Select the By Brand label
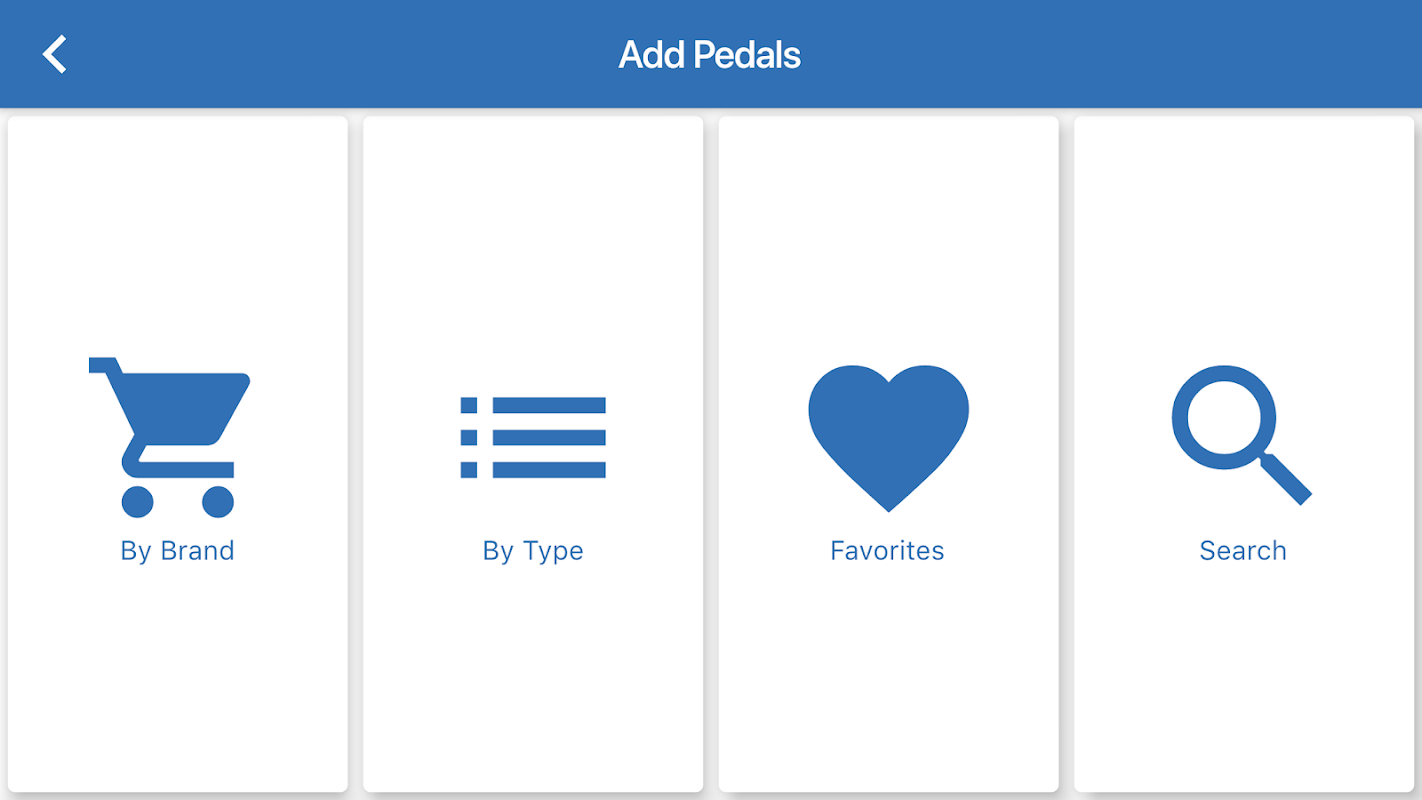The height and width of the screenshot is (800, 1422). (x=178, y=551)
